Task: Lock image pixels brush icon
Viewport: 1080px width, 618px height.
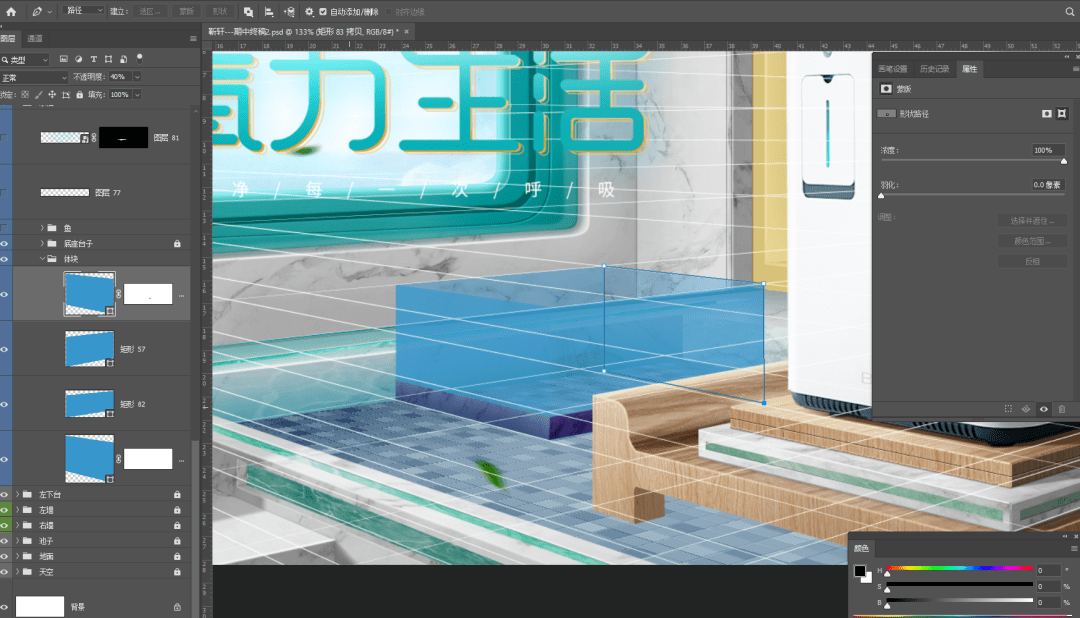Action: [x=39, y=94]
